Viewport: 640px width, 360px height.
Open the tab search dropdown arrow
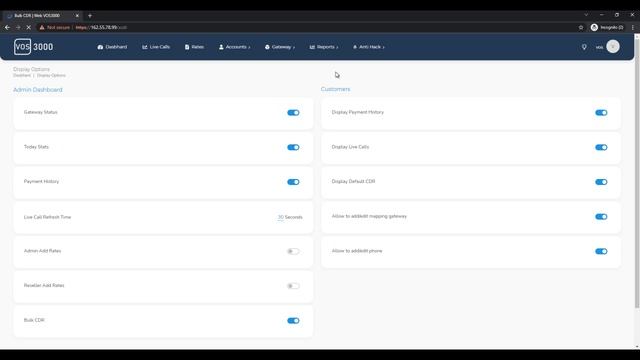(x=586, y=15)
